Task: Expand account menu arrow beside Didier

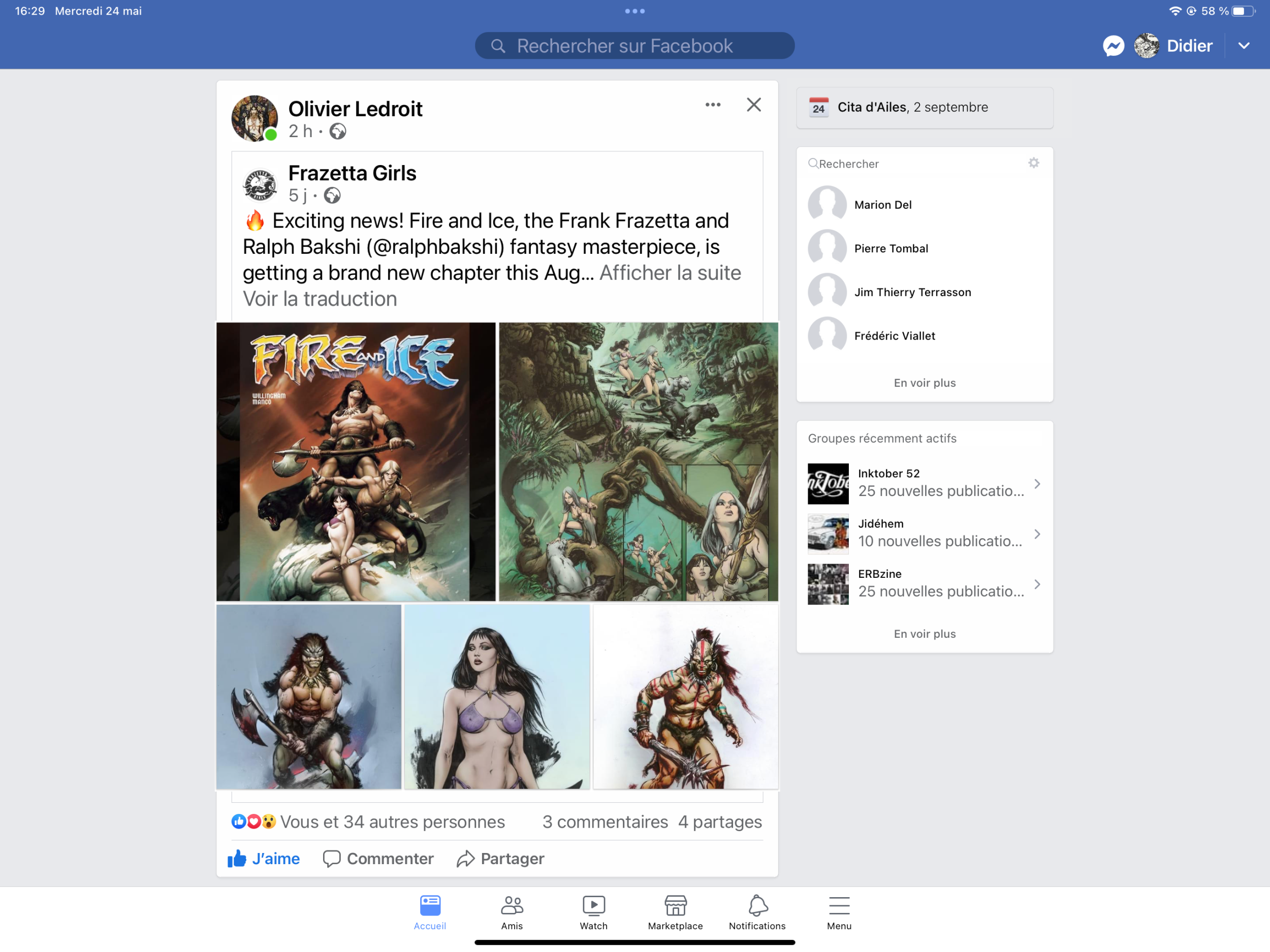Action: pos(1244,46)
